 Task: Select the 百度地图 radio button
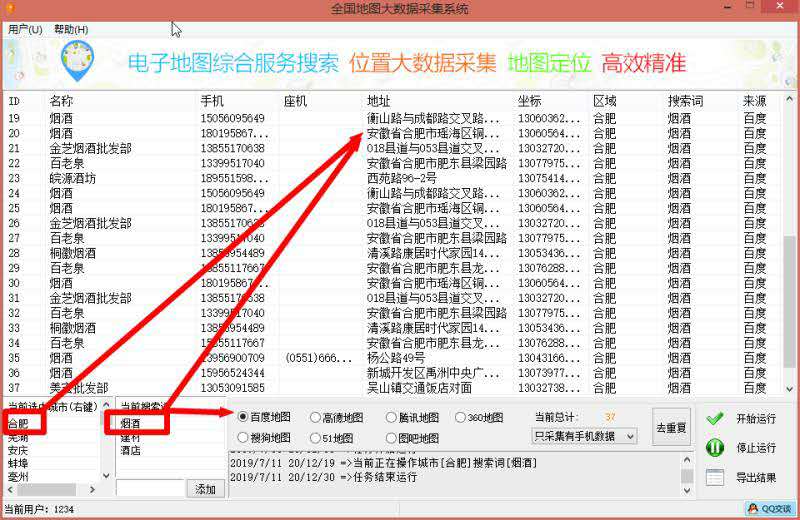click(x=243, y=417)
